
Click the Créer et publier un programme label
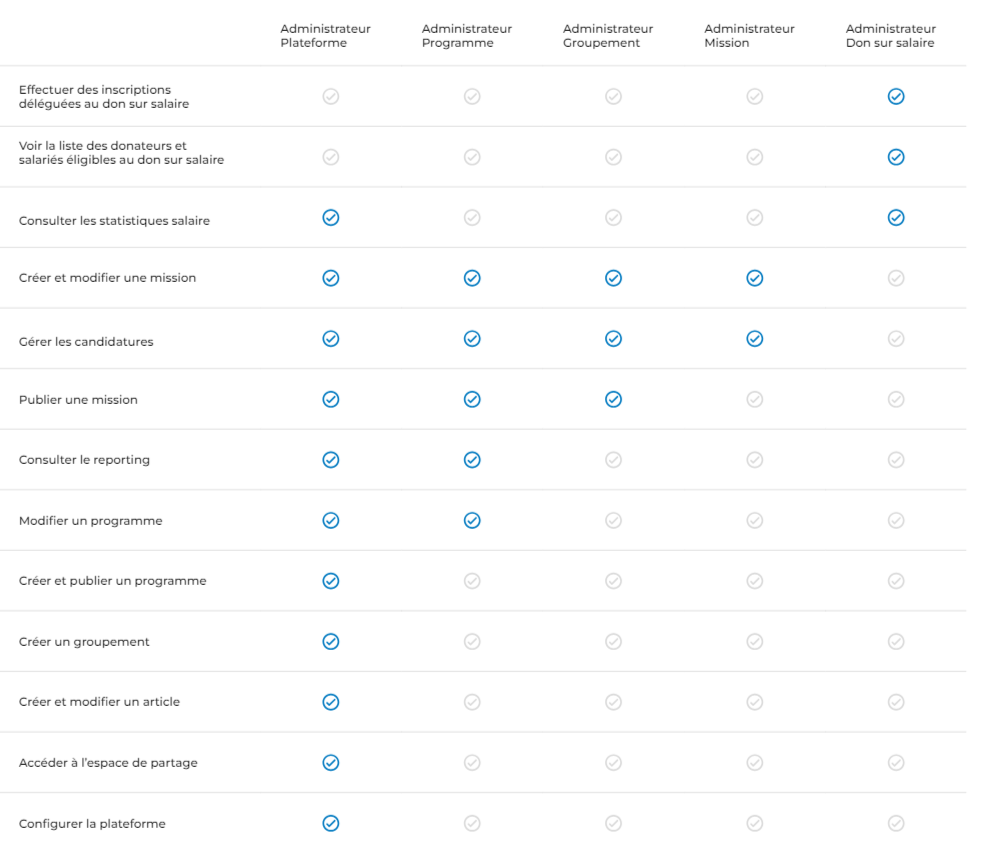[x=113, y=581]
